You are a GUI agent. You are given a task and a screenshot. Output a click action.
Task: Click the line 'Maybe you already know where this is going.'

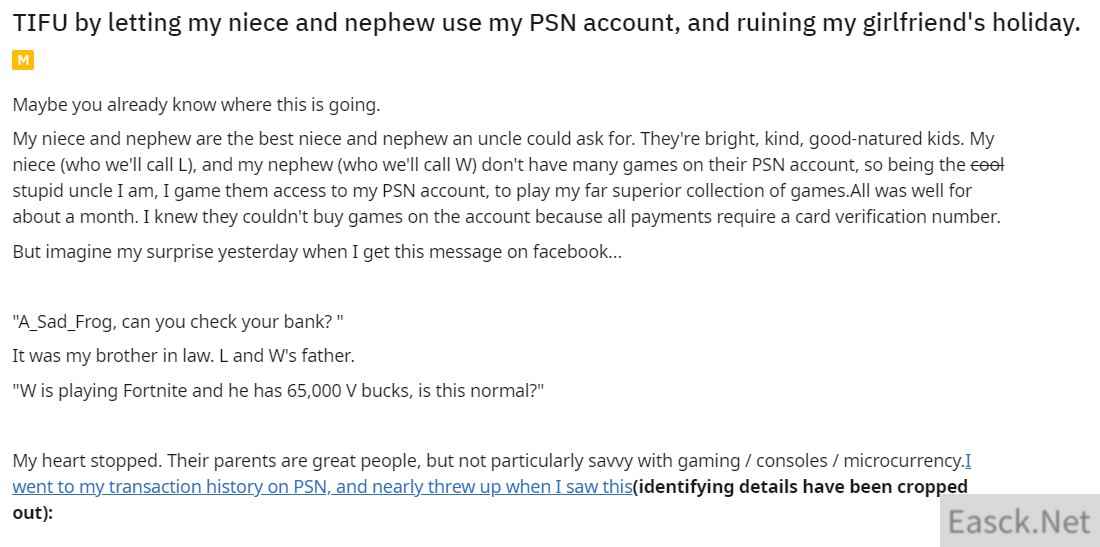196,105
